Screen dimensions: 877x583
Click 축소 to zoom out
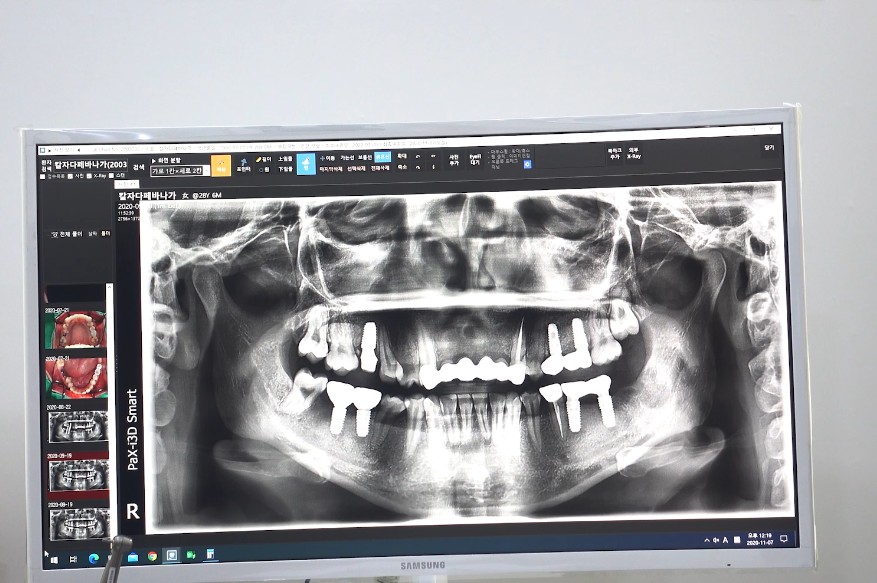(x=402, y=167)
